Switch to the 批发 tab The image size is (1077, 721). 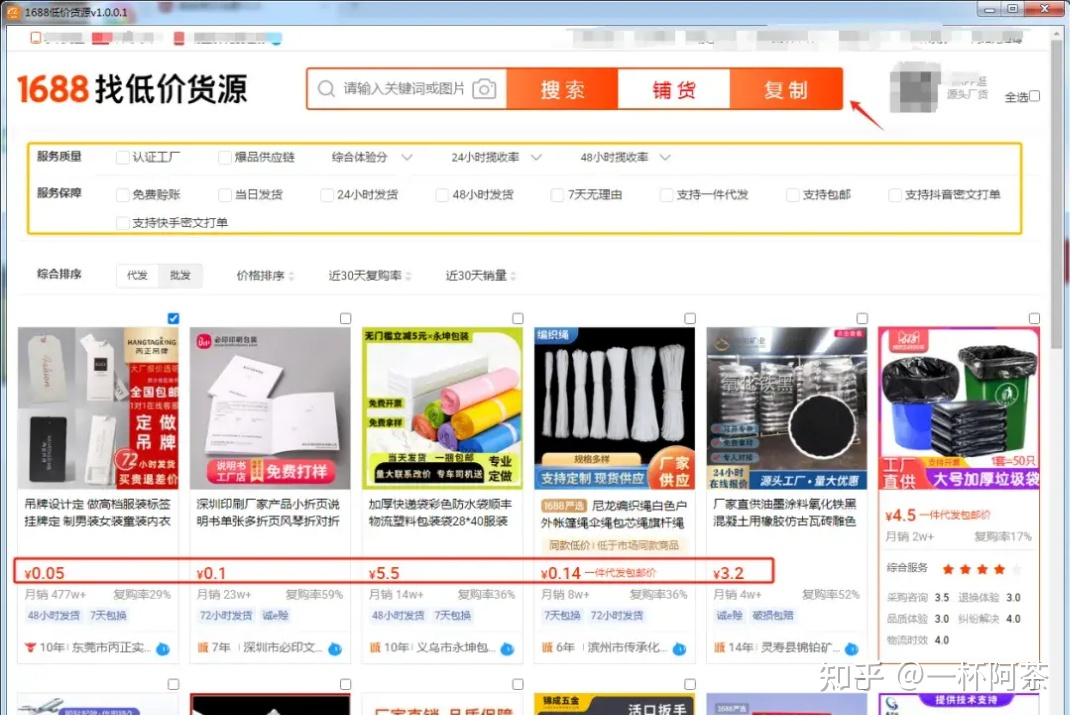(179, 275)
